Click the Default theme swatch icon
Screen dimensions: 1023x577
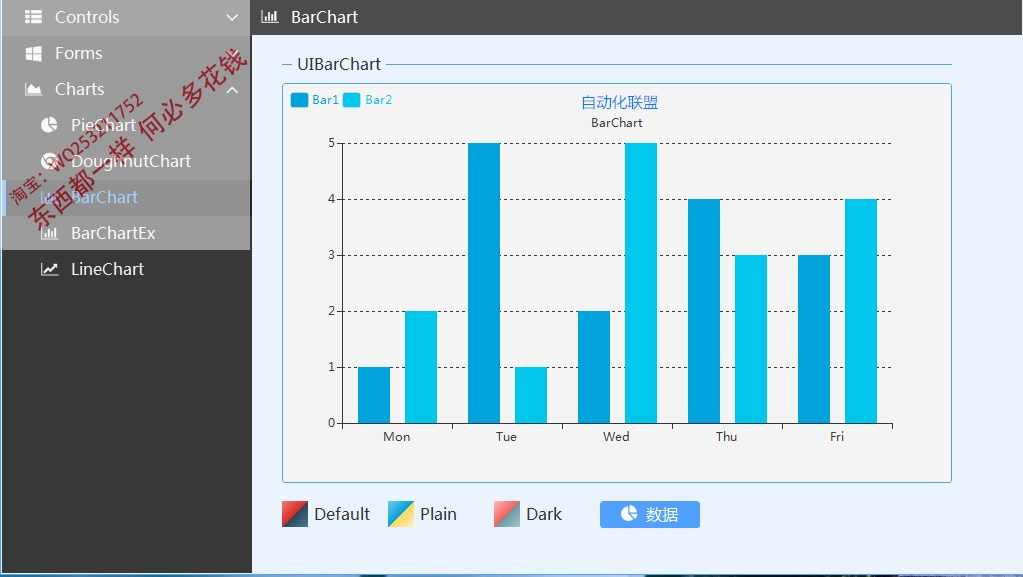point(295,514)
